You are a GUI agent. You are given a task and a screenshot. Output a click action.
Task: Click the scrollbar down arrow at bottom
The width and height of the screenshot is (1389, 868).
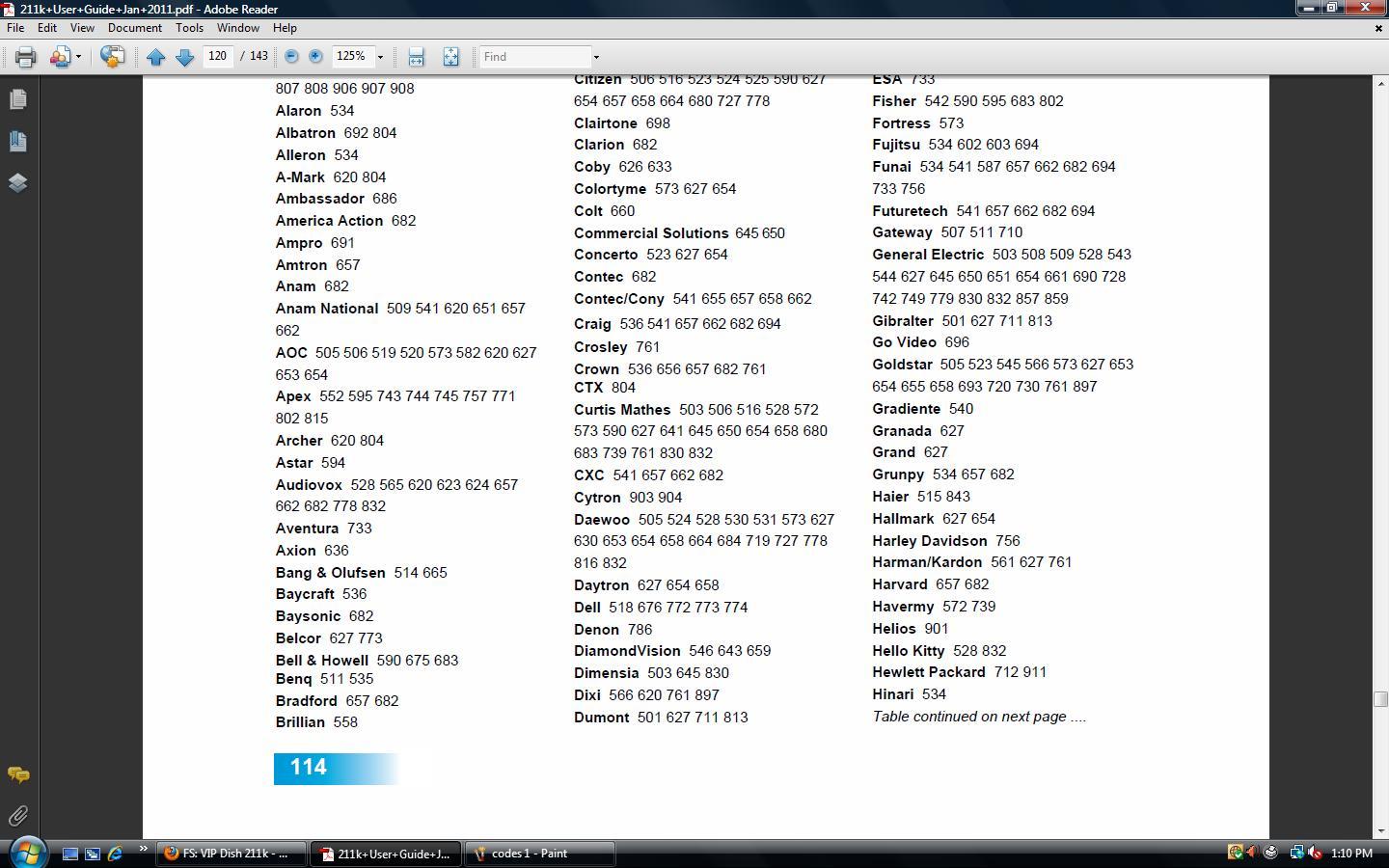(1381, 830)
